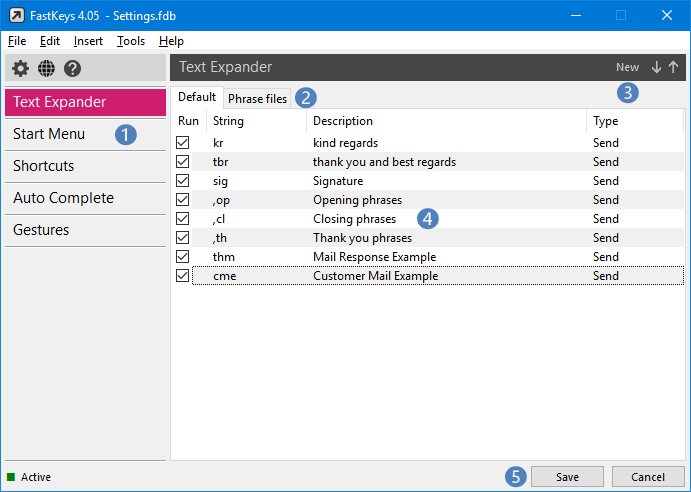Viewport: 691px width, 492px height.
Task: Click the globe language icon
Action: pos(46,68)
